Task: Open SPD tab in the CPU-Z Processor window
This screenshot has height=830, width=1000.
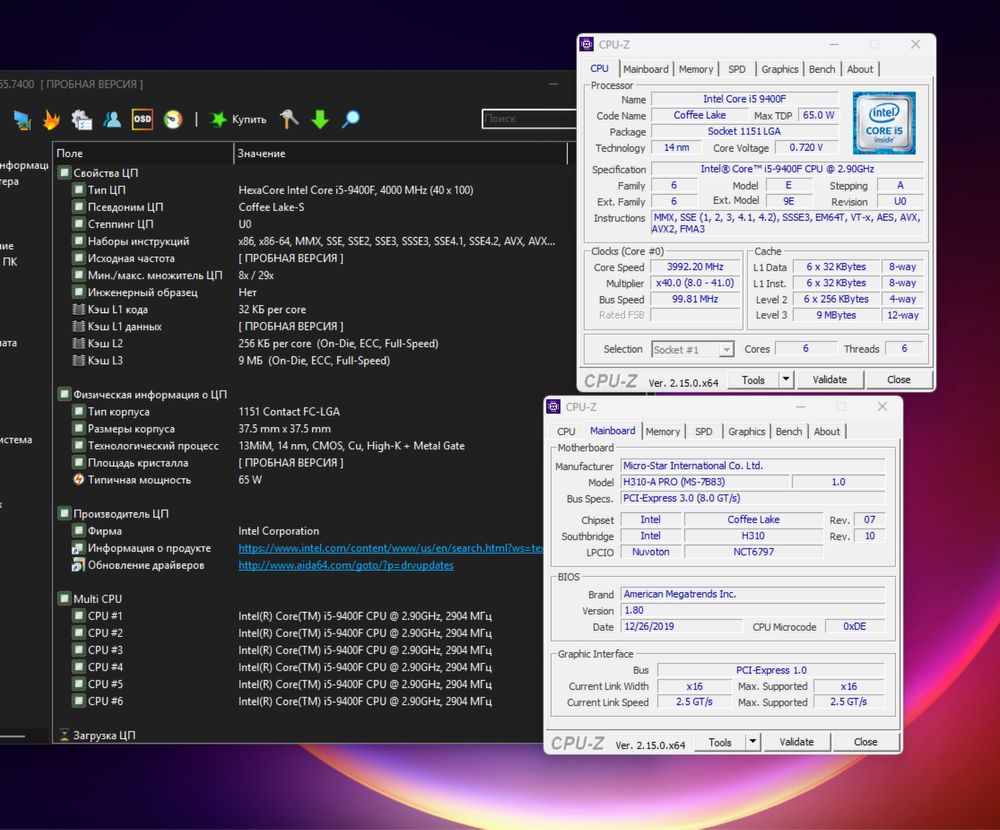Action: [x=737, y=69]
